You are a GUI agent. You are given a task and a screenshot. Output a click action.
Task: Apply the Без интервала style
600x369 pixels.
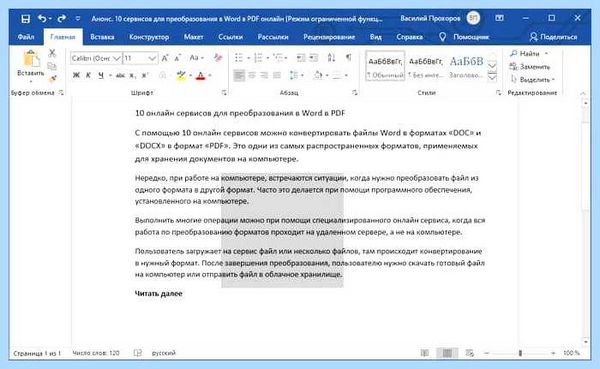(426, 66)
